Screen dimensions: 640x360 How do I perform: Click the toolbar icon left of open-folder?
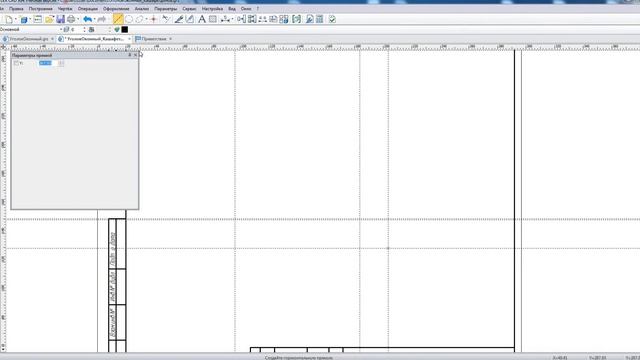pyautogui.click(x=38, y=19)
